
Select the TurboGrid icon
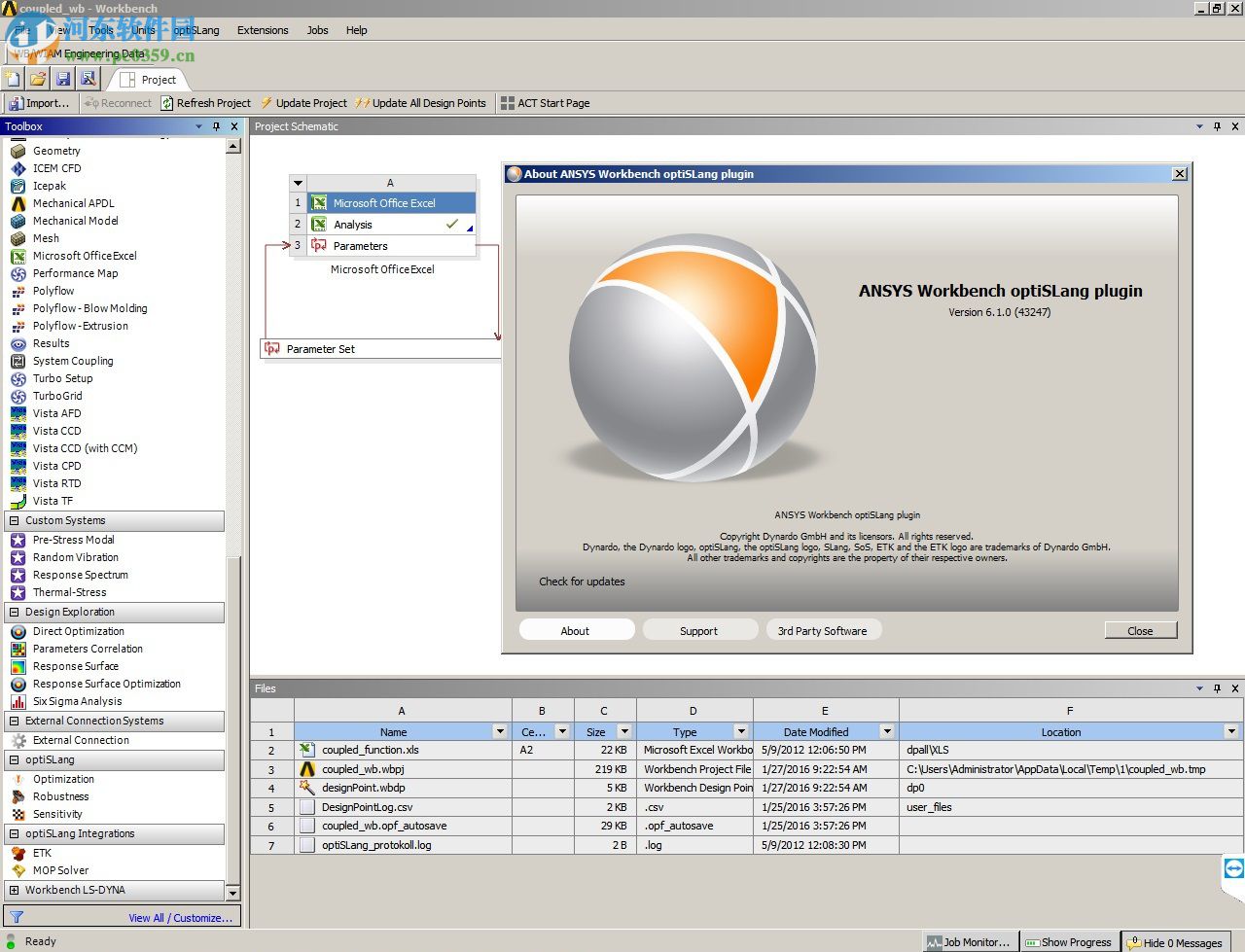tap(18, 396)
